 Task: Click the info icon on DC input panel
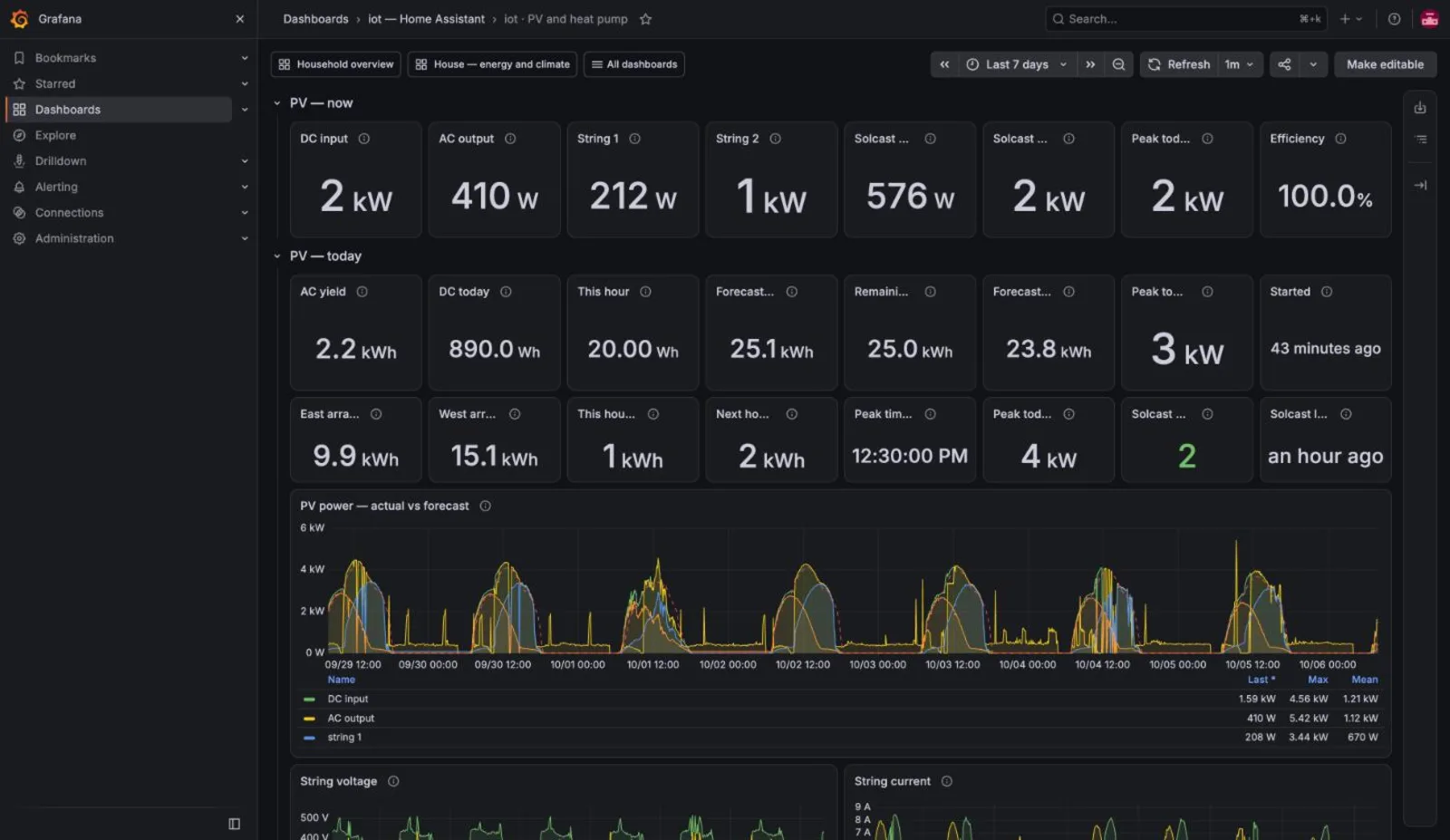click(x=364, y=139)
